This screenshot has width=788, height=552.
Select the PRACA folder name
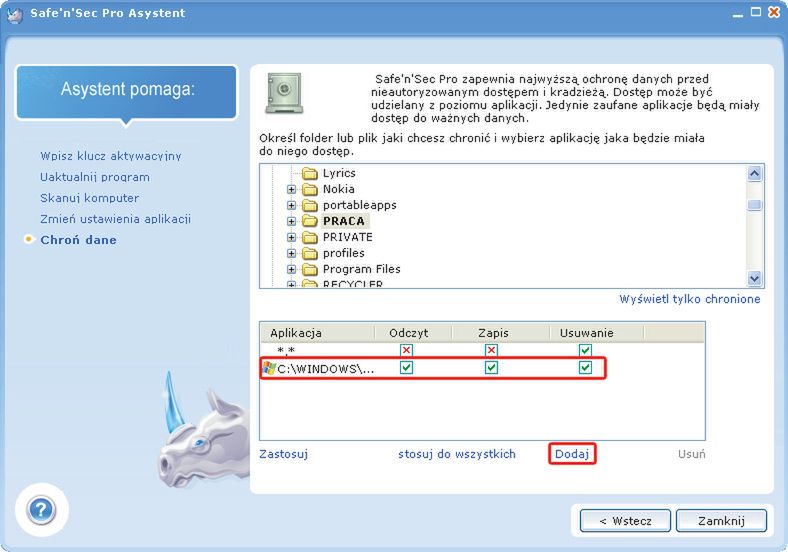[344, 221]
